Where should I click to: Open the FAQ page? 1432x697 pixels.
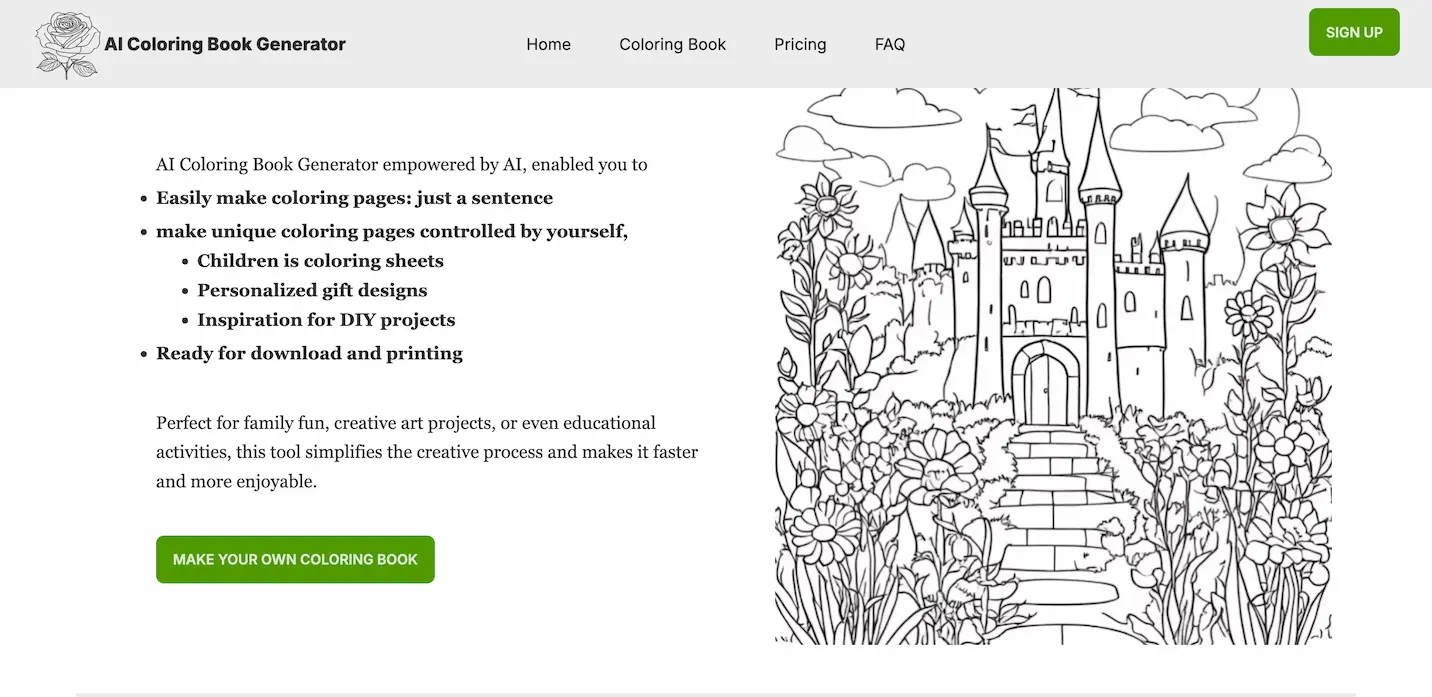(889, 44)
